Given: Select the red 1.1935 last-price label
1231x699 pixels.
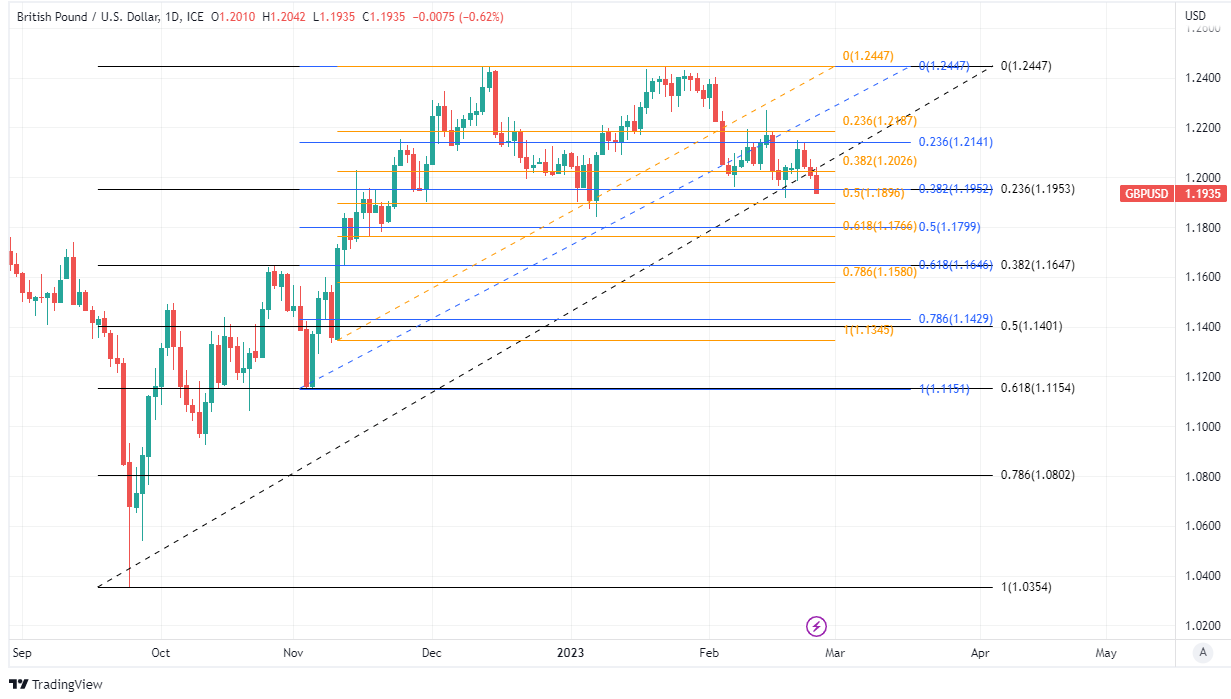Looking at the screenshot, I should coord(1204,194).
